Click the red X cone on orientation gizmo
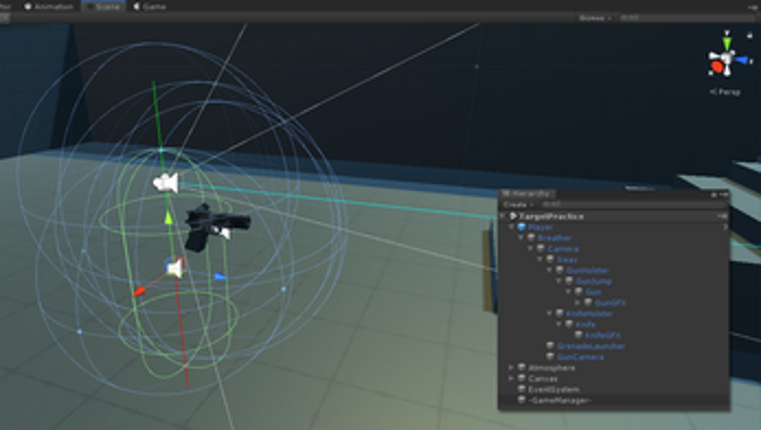761x430 pixels. coord(716,67)
